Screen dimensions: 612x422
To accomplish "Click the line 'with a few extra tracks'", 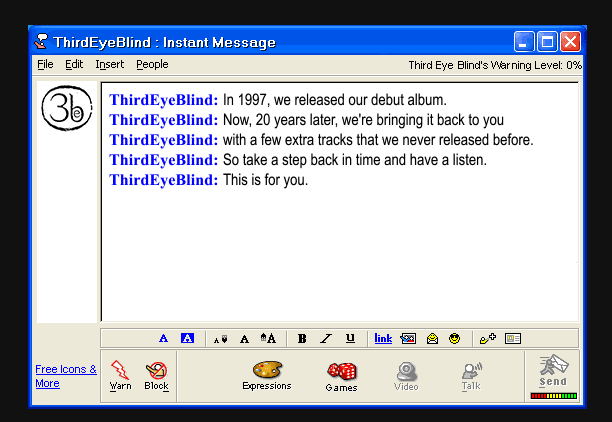I will click(378, 140).
